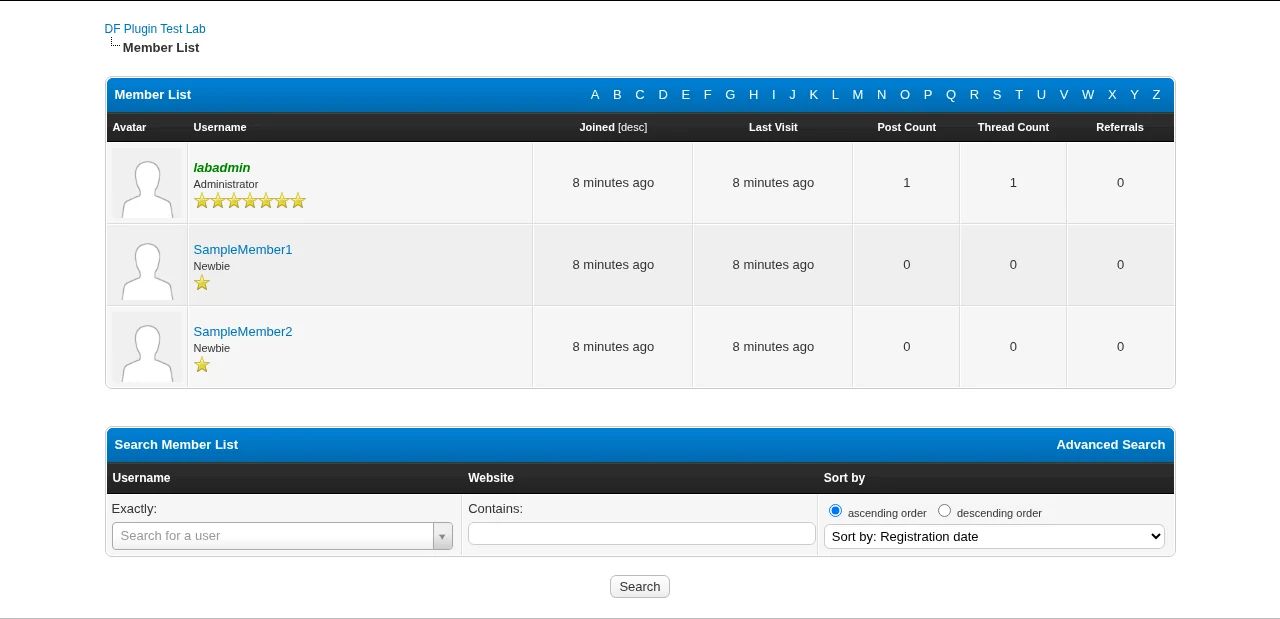Filter members by letter J
The height and width of the screenshot is (619, 1280).
pyautogui.click(x=792, y=95)
